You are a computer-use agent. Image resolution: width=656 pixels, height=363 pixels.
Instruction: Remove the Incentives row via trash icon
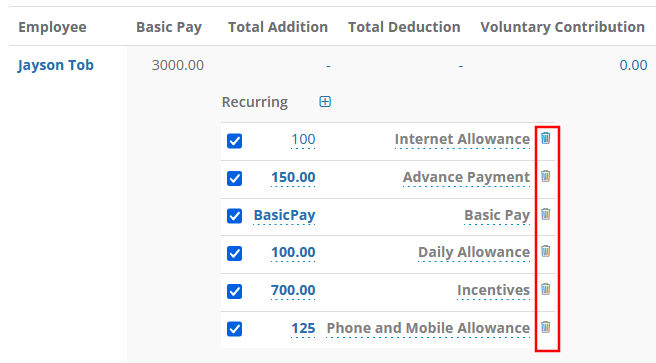[x=546, y=289]
